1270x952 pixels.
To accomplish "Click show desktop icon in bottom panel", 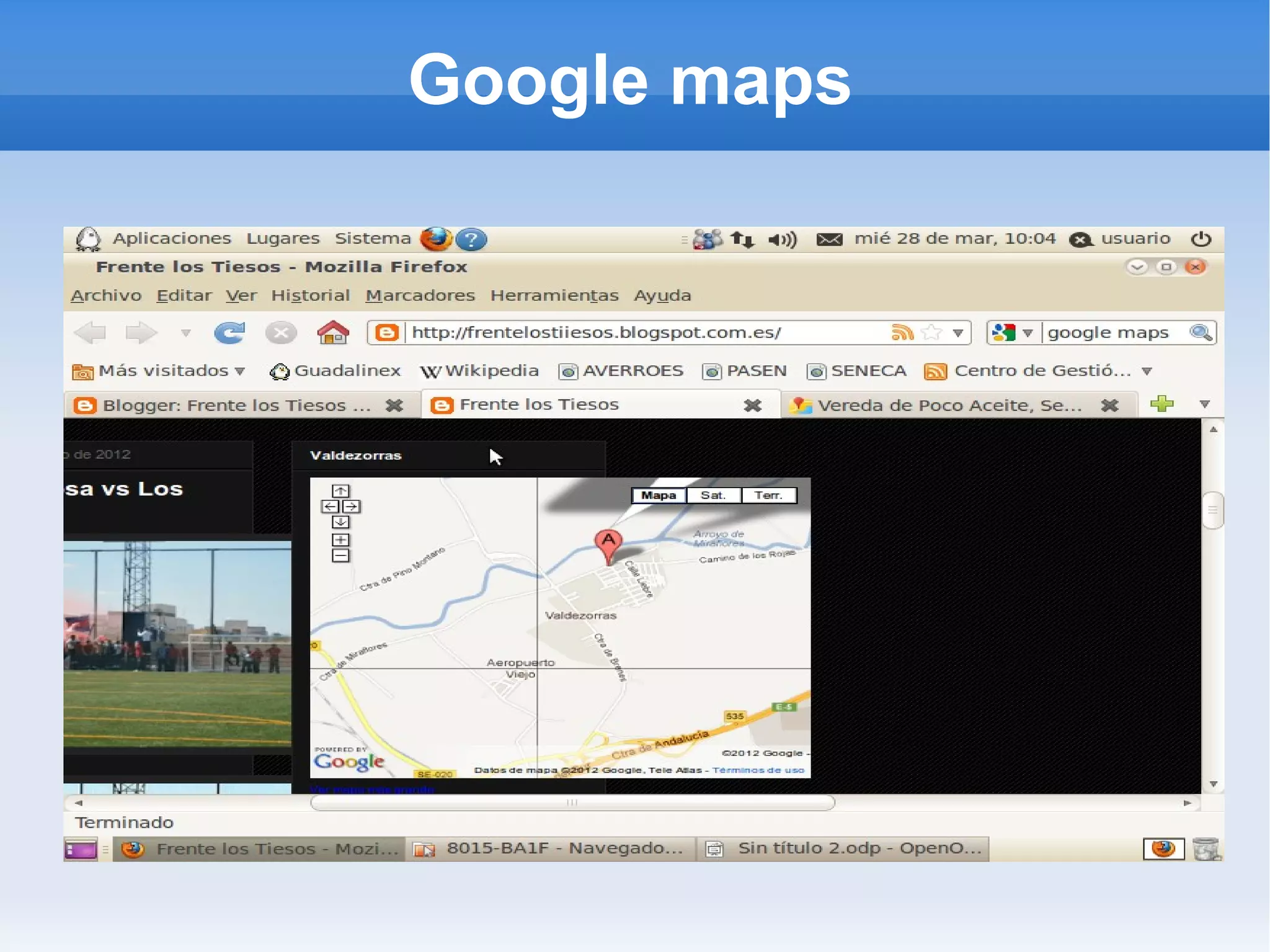I will pos(81,849).
